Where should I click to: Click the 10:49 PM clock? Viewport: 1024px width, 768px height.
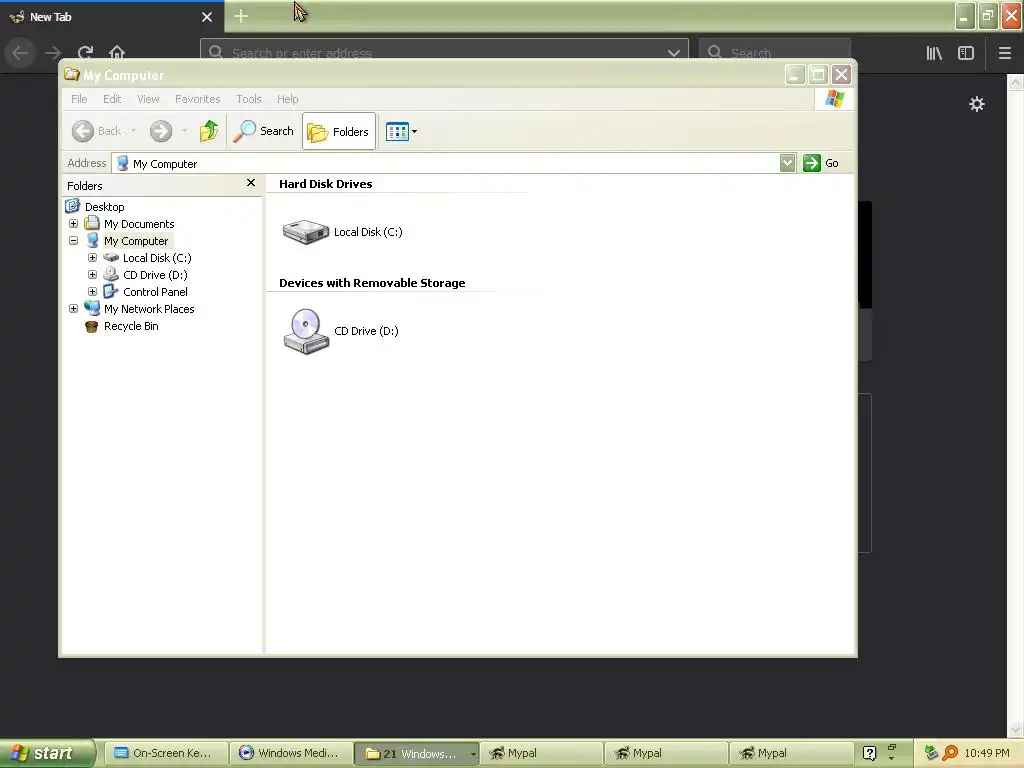click(987, 753)
